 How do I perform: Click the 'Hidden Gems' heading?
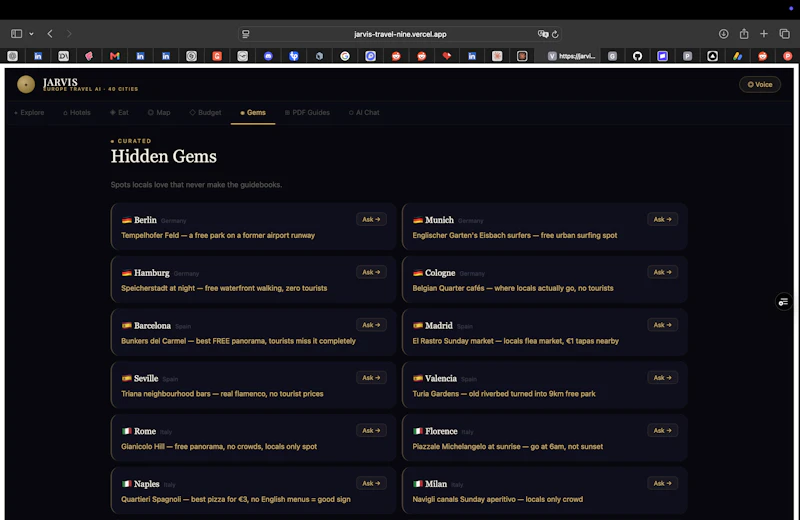(x=164, y=156)
